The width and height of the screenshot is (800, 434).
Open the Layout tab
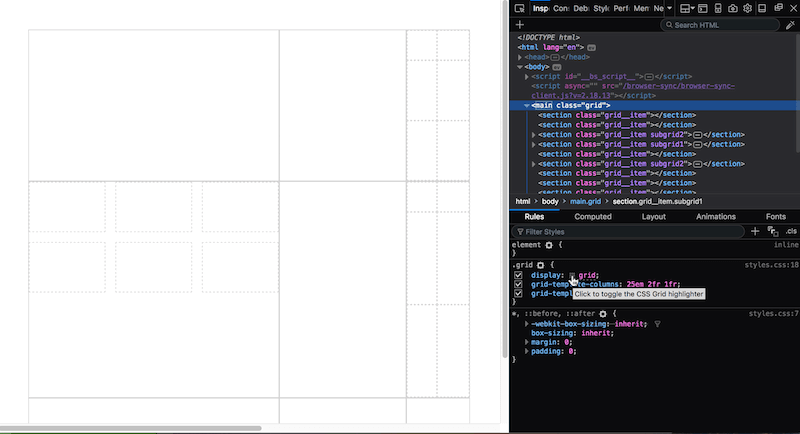(654, 217)
